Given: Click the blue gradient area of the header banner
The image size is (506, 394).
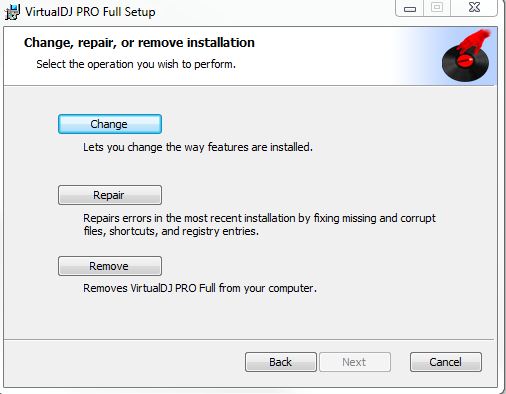Looking at the screenshot, I should [x=417, y=56].
